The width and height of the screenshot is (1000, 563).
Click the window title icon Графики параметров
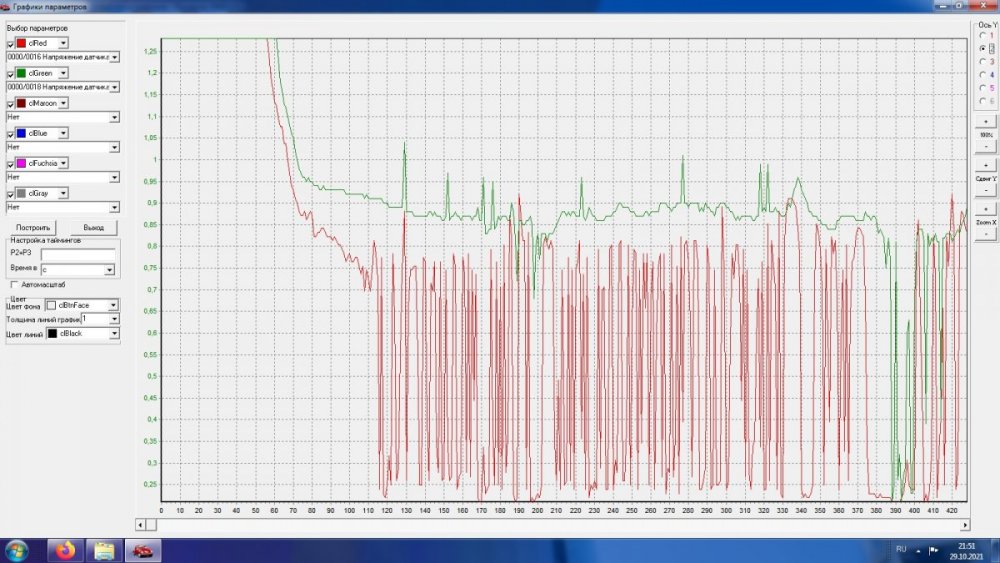(x=6, y=6)
